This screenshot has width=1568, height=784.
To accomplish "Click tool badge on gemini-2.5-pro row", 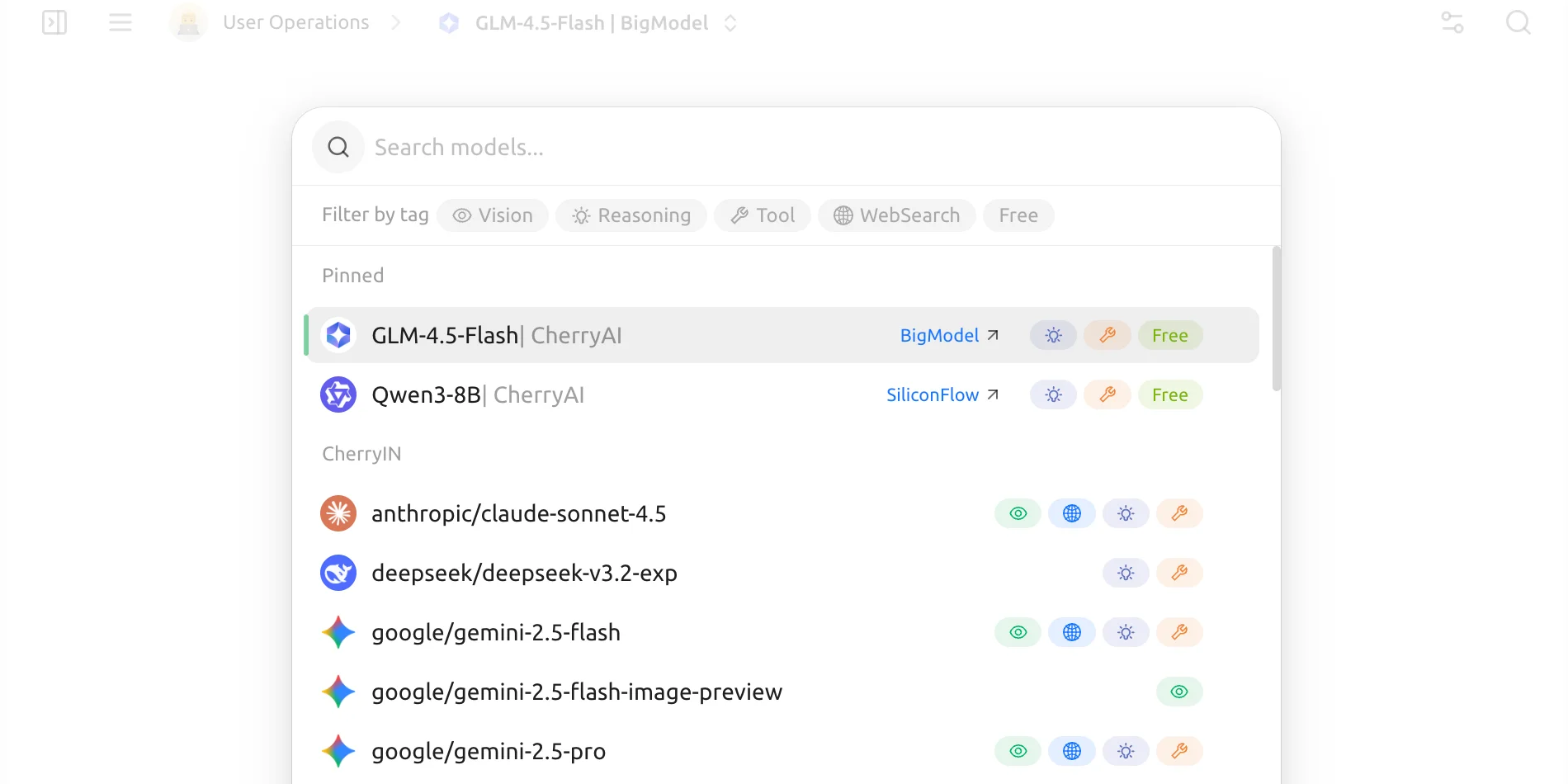I will click(1179, 751).
